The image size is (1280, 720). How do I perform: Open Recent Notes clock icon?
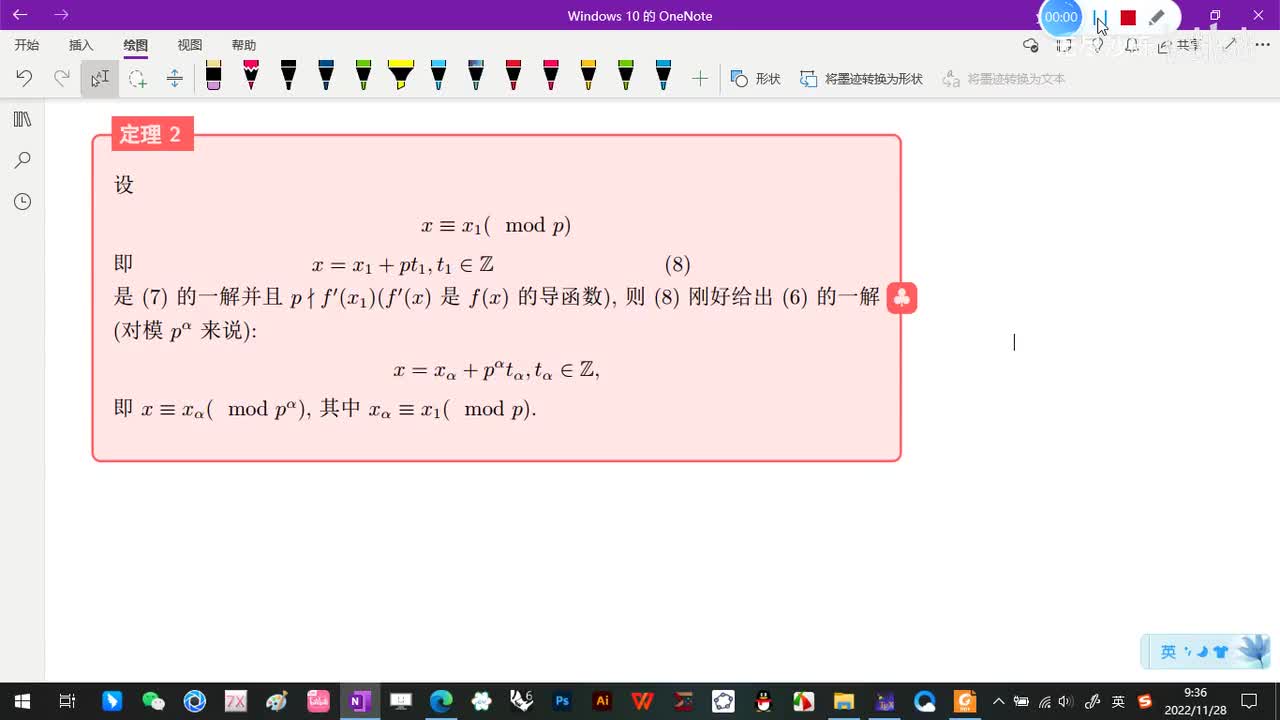point(22,201)
